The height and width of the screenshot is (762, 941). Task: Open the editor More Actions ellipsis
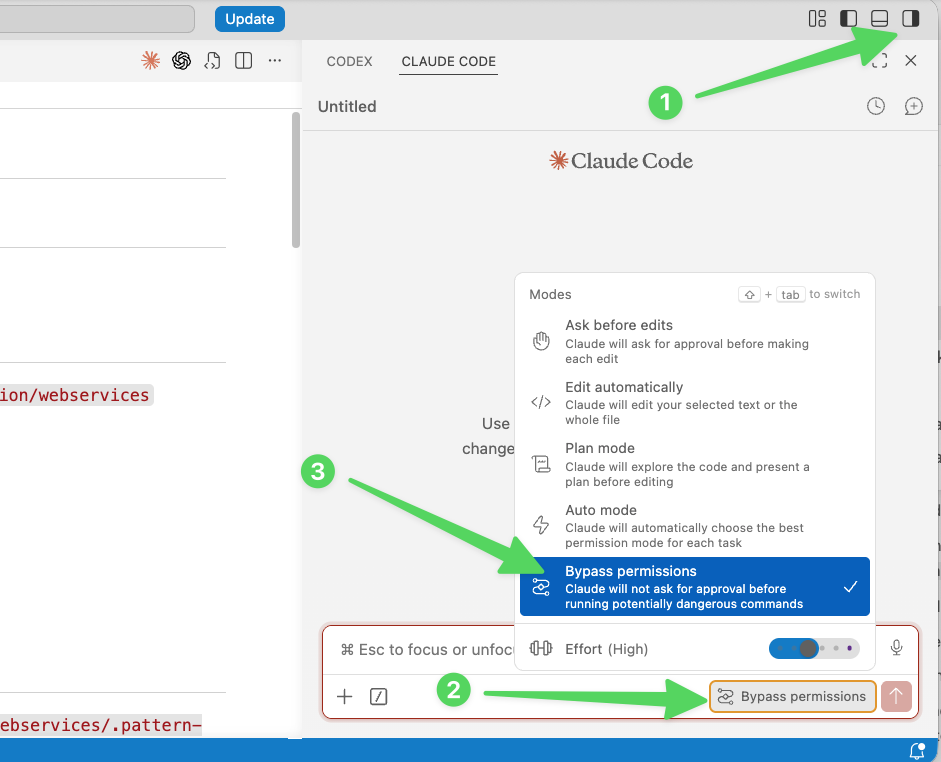(275, 61)
